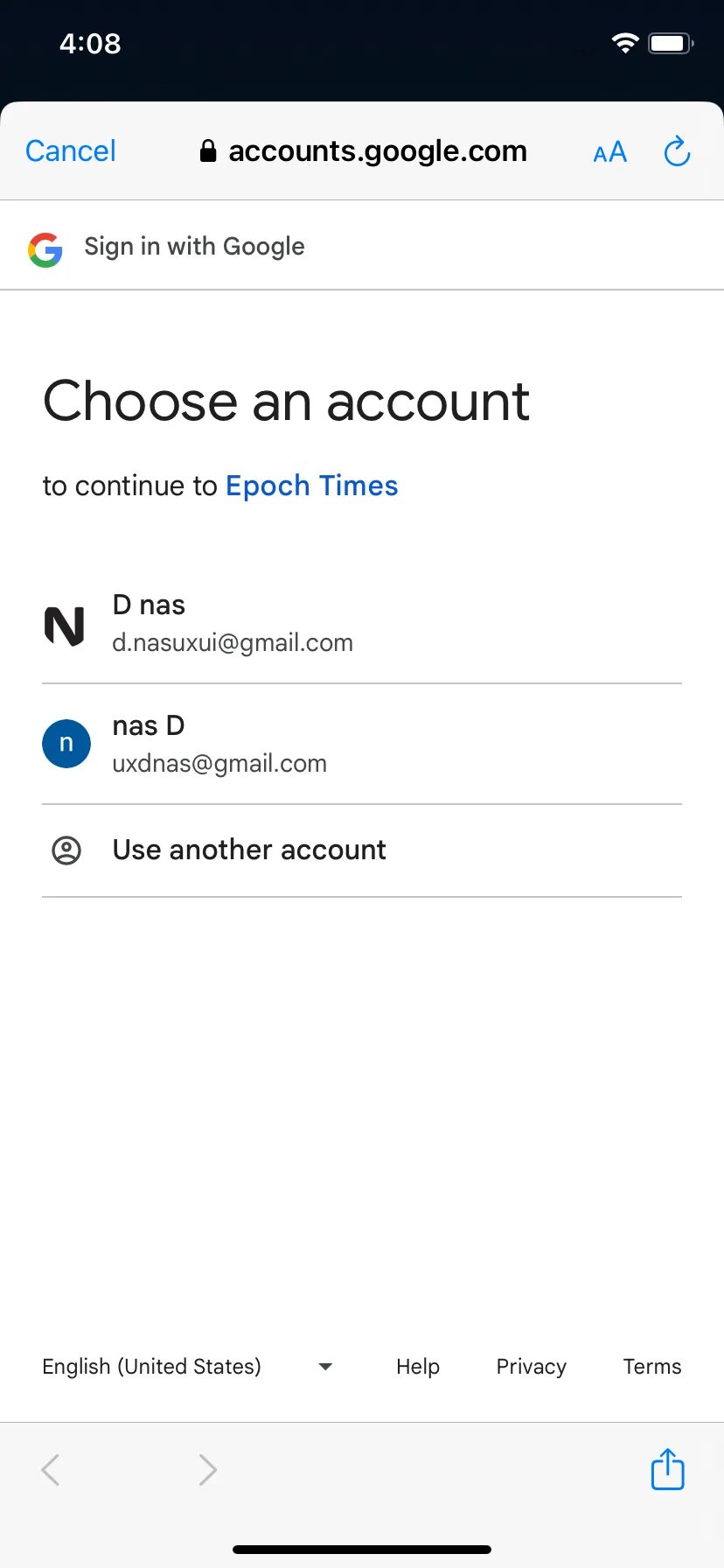Open the AA text size menu
Screen dimensions: 724x1568
[x=609, y=152]
